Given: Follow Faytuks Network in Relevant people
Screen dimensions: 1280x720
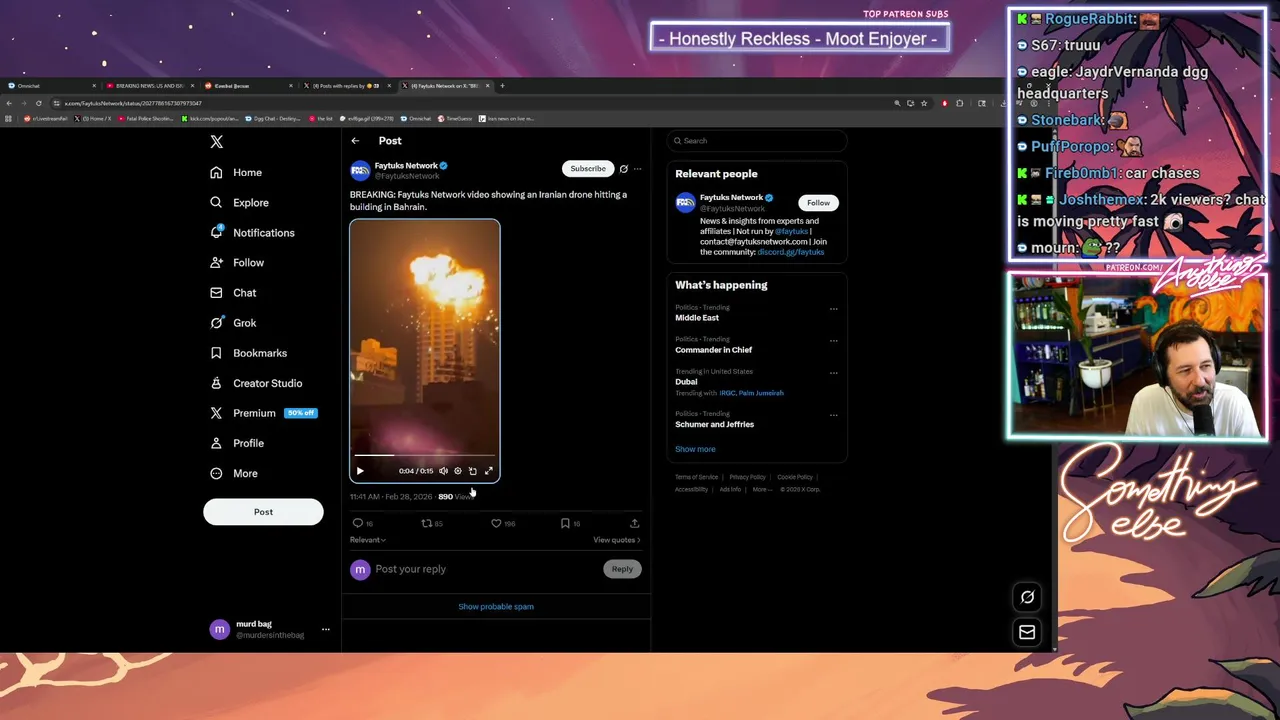Looking at the screenshot, I should pos(818,203).
